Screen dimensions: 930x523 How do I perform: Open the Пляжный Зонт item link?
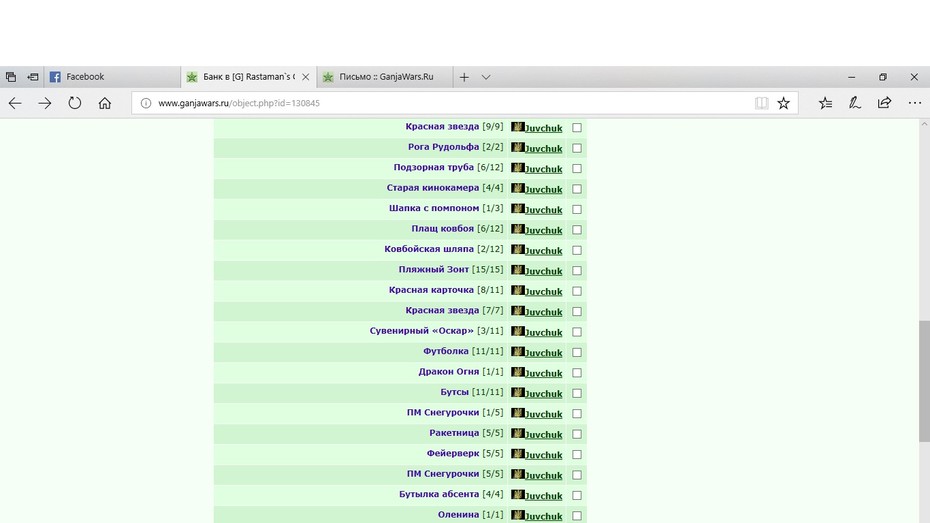tap(434, 269)
